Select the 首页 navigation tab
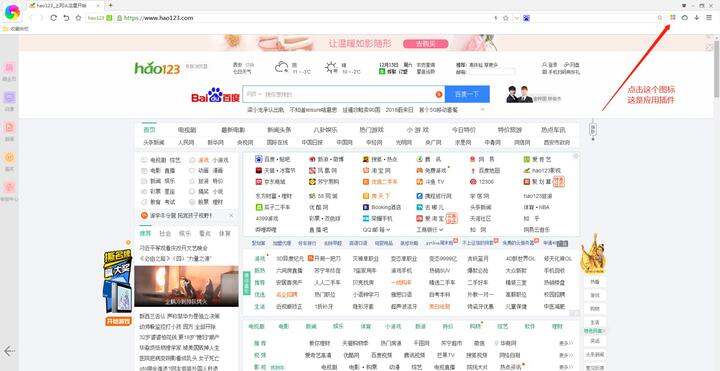The width and height of the screenshot is (720, 371). [x=149, y=129]
